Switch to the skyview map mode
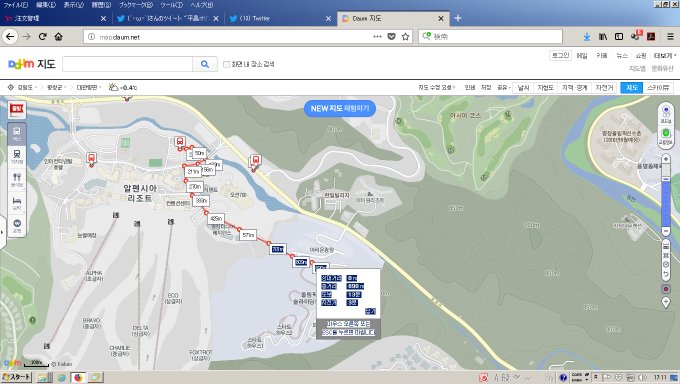Image resolution: width=680 pixels, height=384 pixels. point(658,88)
